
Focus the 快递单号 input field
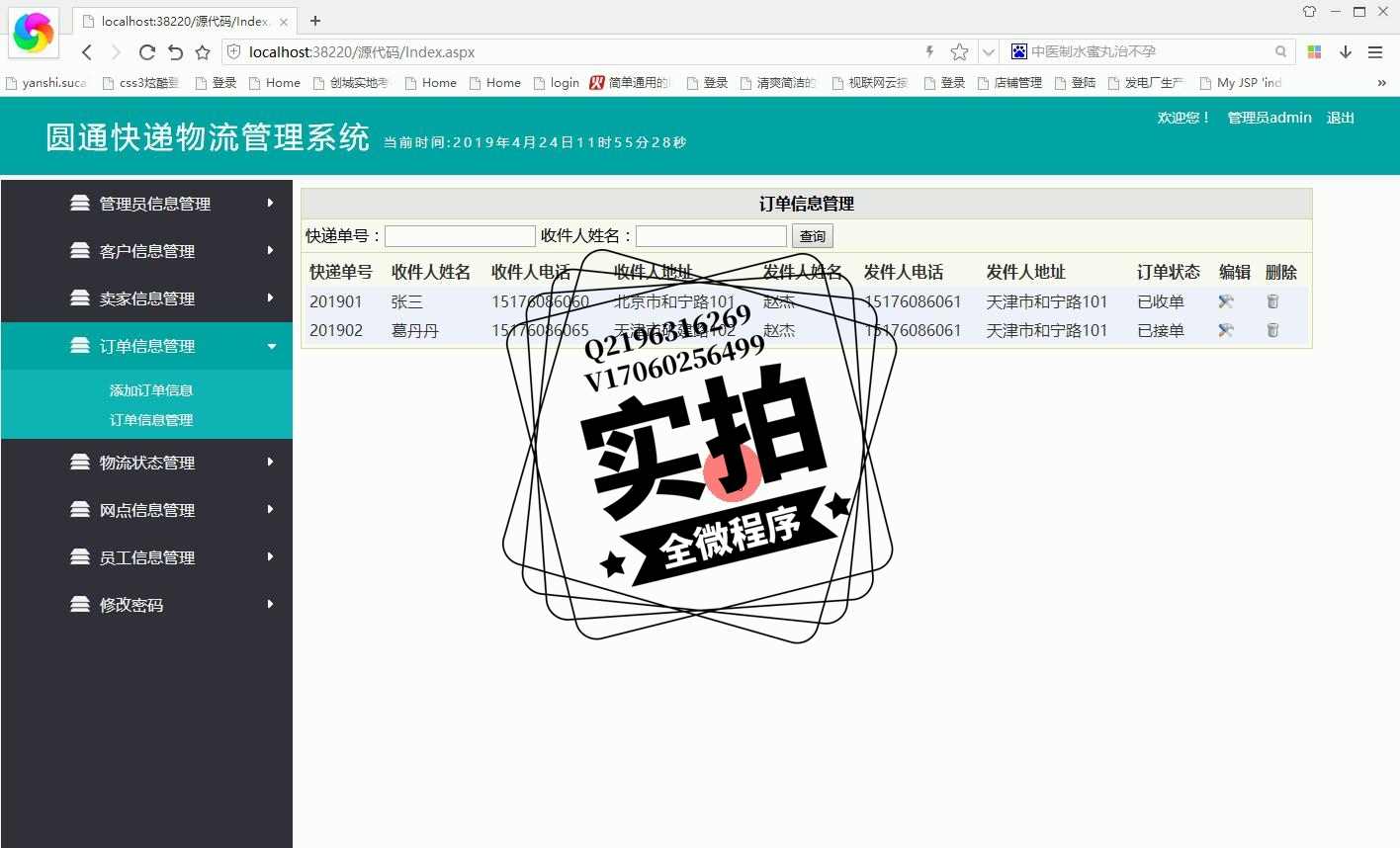click(460, 236)
